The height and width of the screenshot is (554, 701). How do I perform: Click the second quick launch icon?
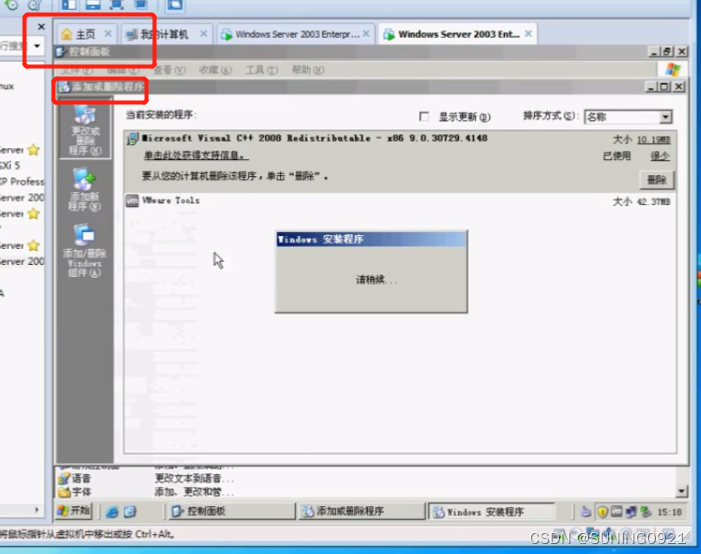[130, 512]
